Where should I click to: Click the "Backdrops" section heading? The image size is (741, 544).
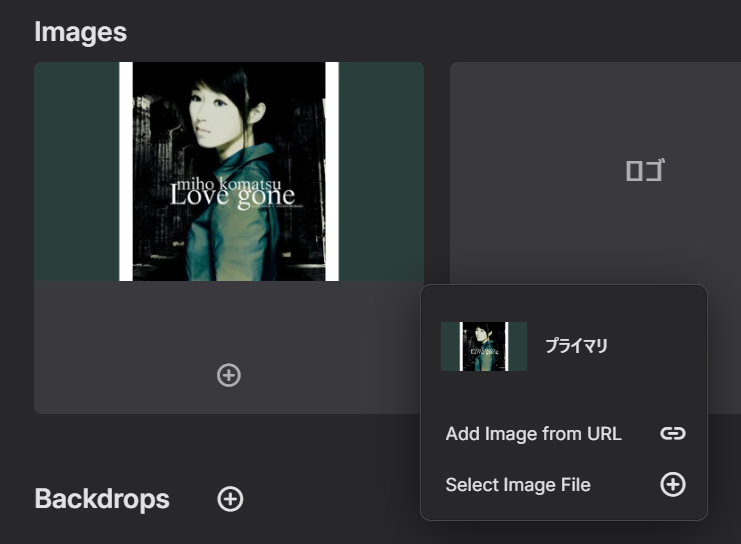pyautogui.click(x=101, y=499)
